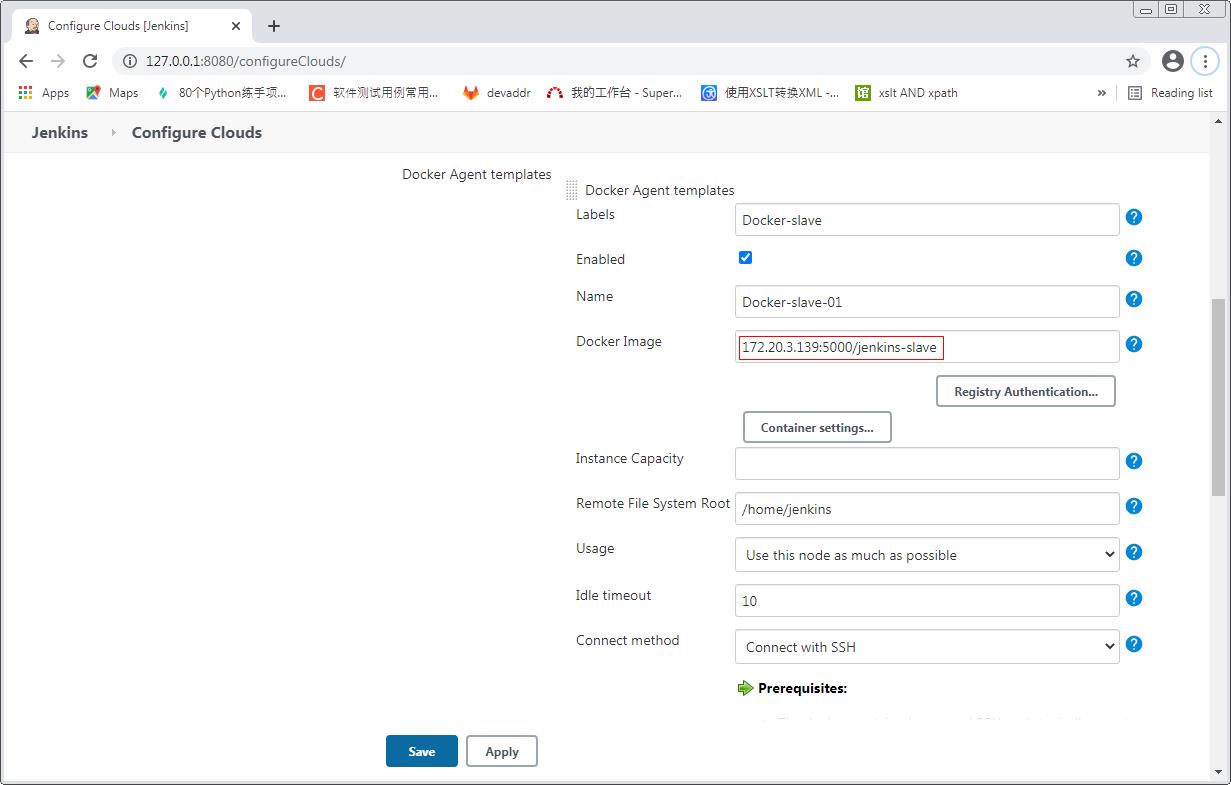Open the Chrome profile avatar menu
Viewport: 1231px width, 785px height.
[x=1173, y=61]
